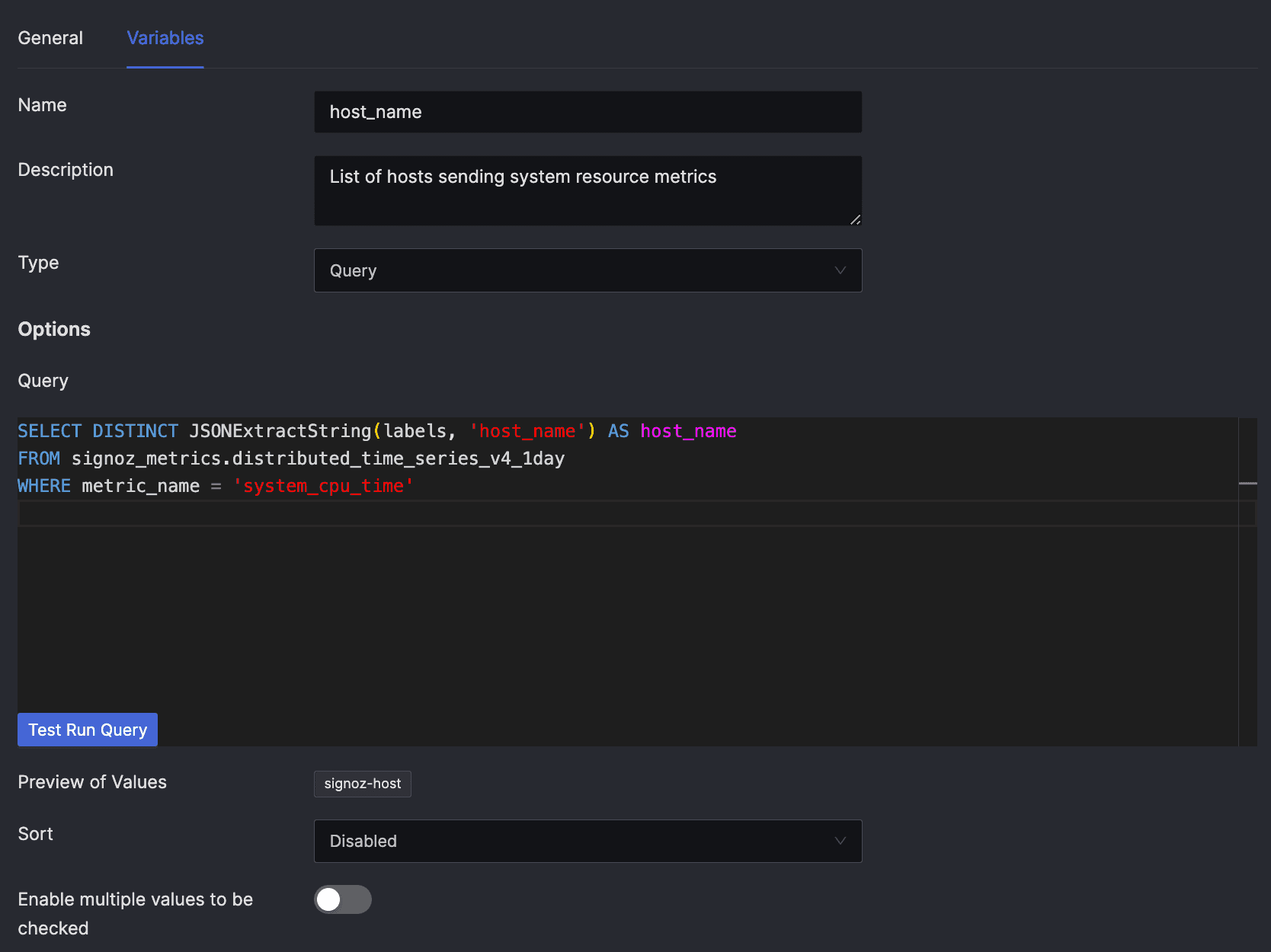This screenshot has width=1271, height=952.
Task: Grab the Description textarea resize handle
Action: 855,219
